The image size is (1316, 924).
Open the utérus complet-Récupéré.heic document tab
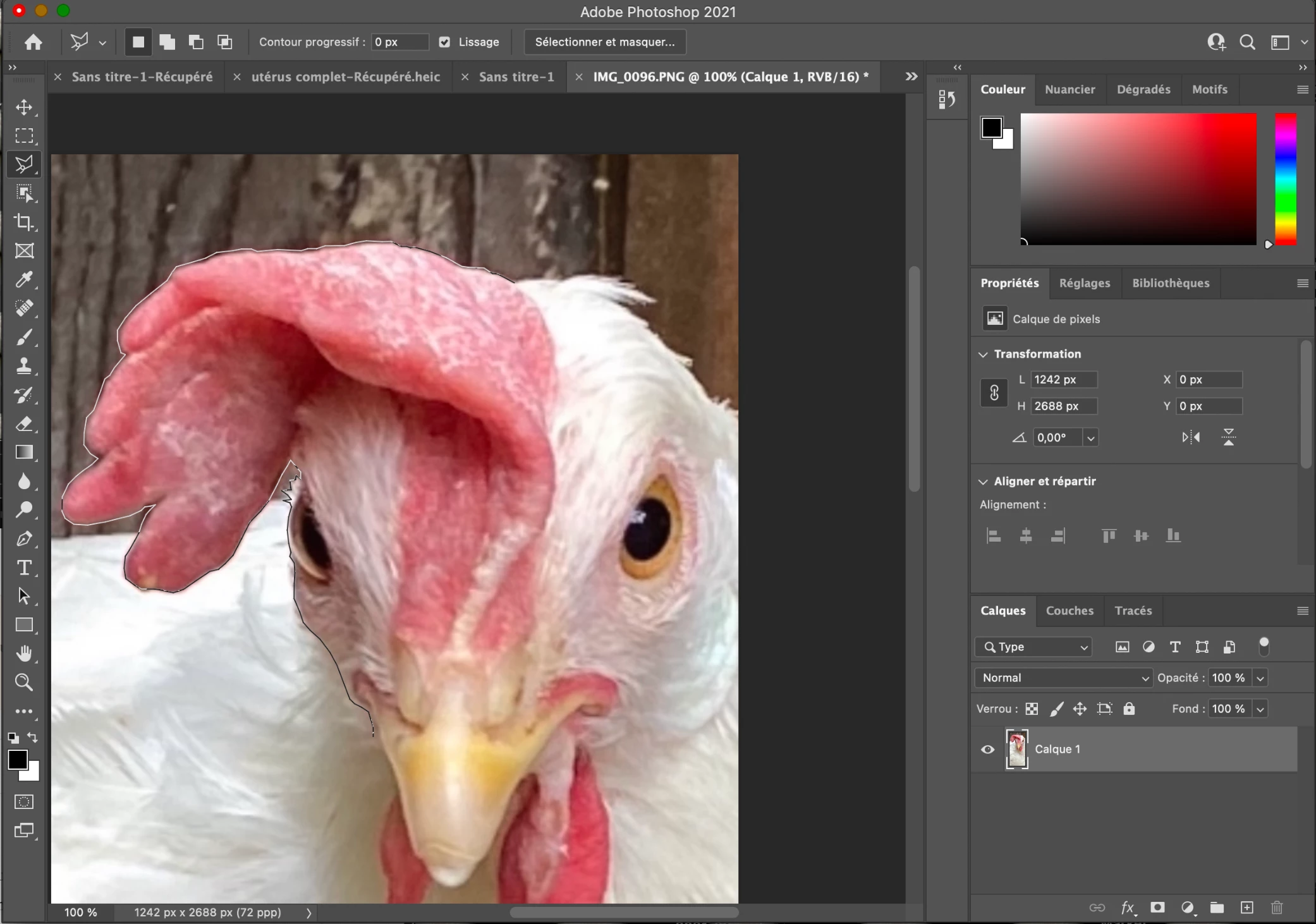345,77
